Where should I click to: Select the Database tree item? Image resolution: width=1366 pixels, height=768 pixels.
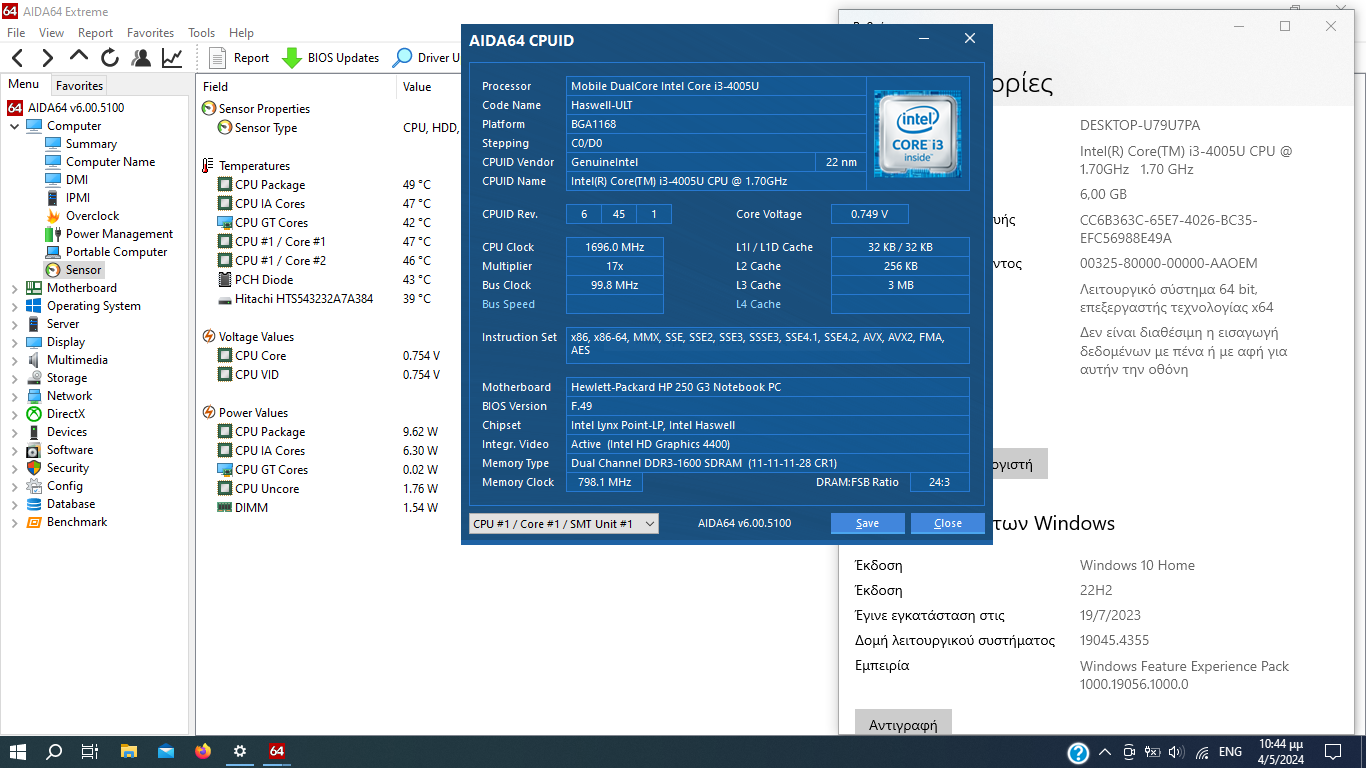click(x=71, y=504)
